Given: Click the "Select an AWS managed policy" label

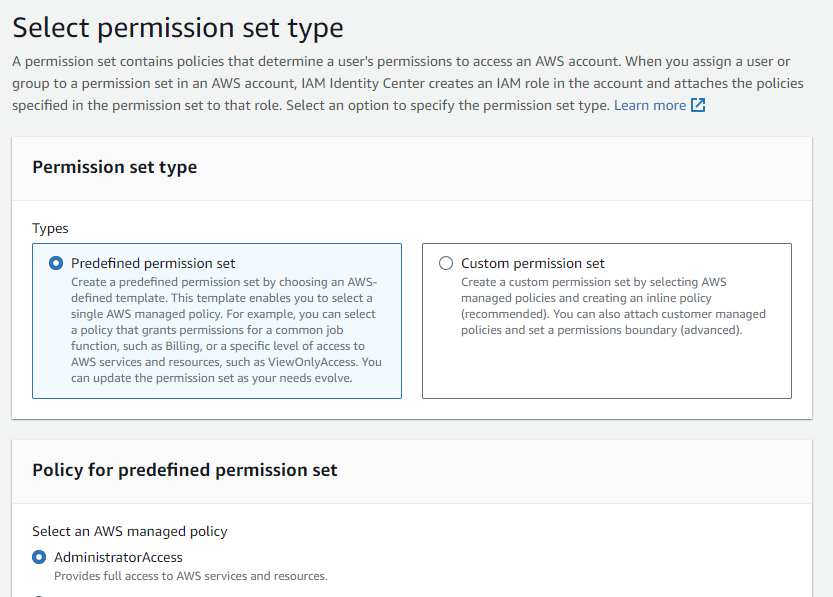Looking at the screenshot, I should click(x=129, y=531).
